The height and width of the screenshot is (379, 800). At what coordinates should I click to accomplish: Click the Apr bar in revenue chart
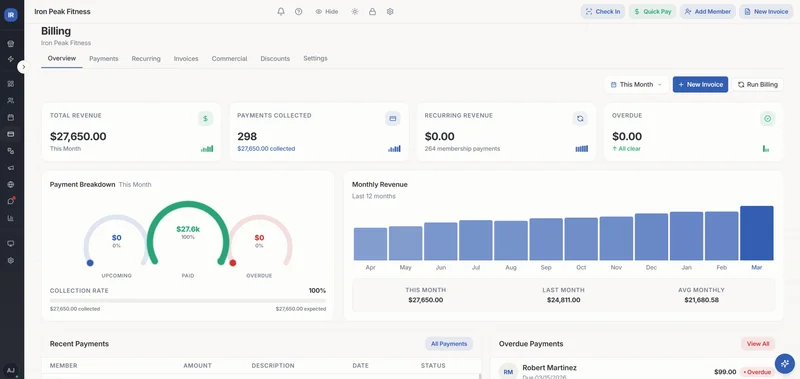(370, 244)
